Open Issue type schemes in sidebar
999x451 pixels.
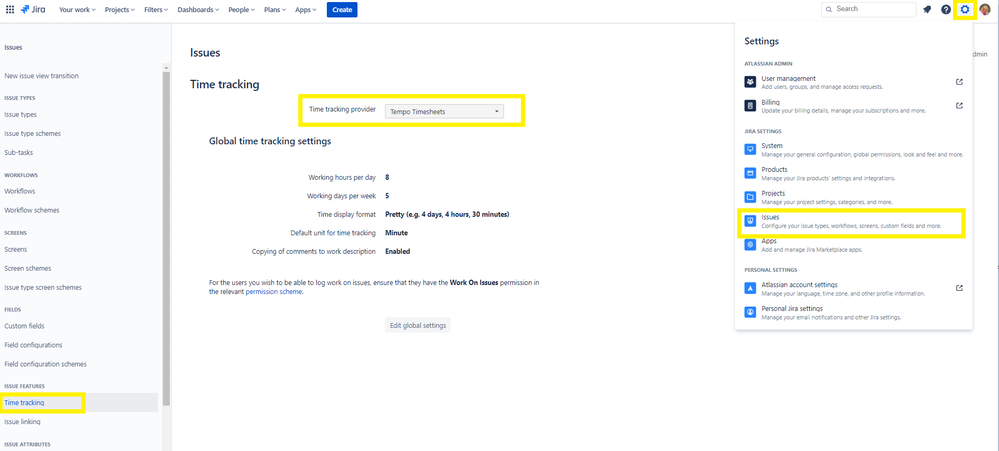(x=32, y=134)
